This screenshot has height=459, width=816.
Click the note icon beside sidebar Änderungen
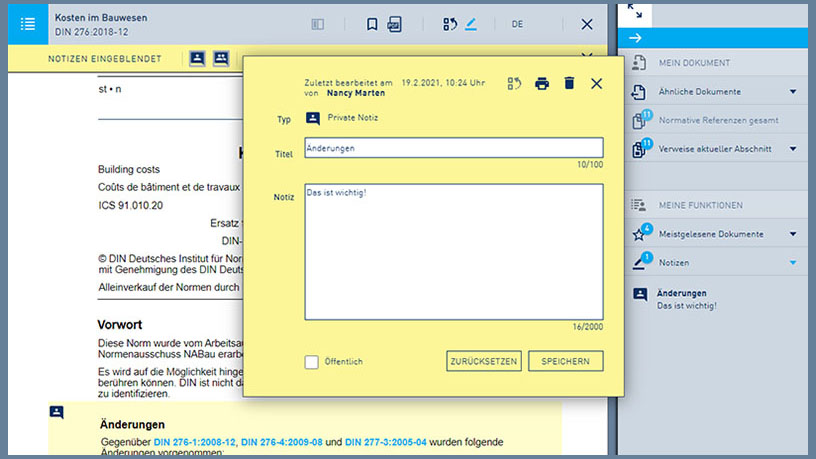pos(640,294)
